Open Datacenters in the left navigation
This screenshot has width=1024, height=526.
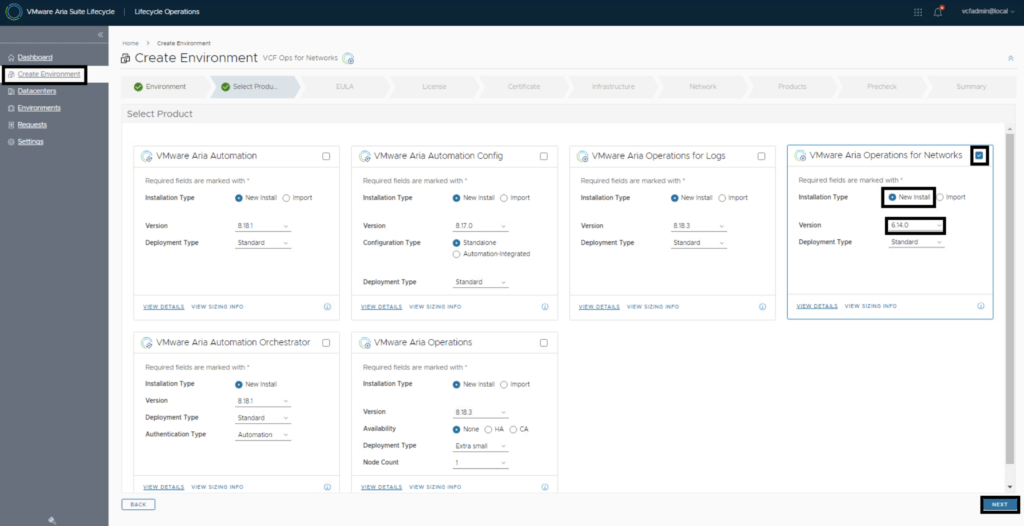pyautogui.click(x=36, y=91)
